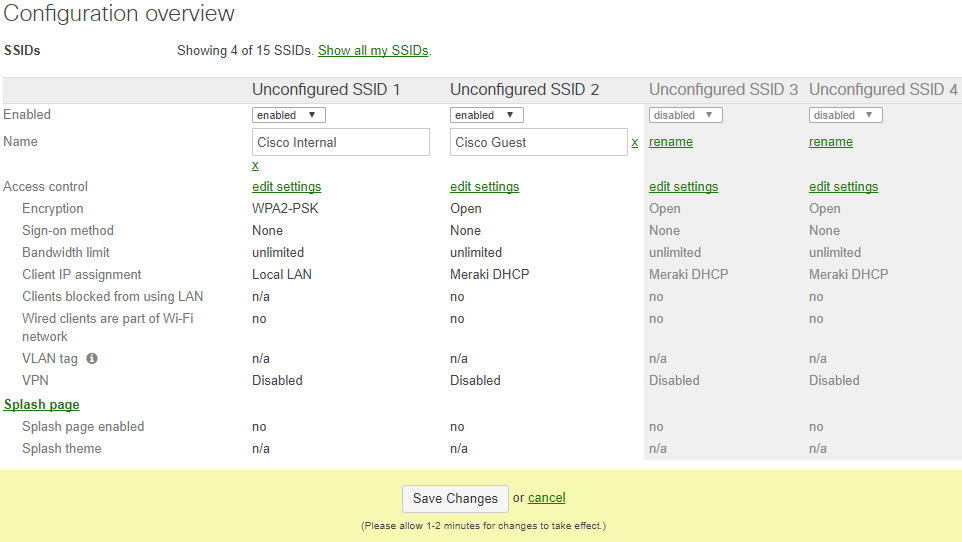Screen dimensions: 962x542
Task: Click the VLAN tag info icon
Action: (92, 358)
